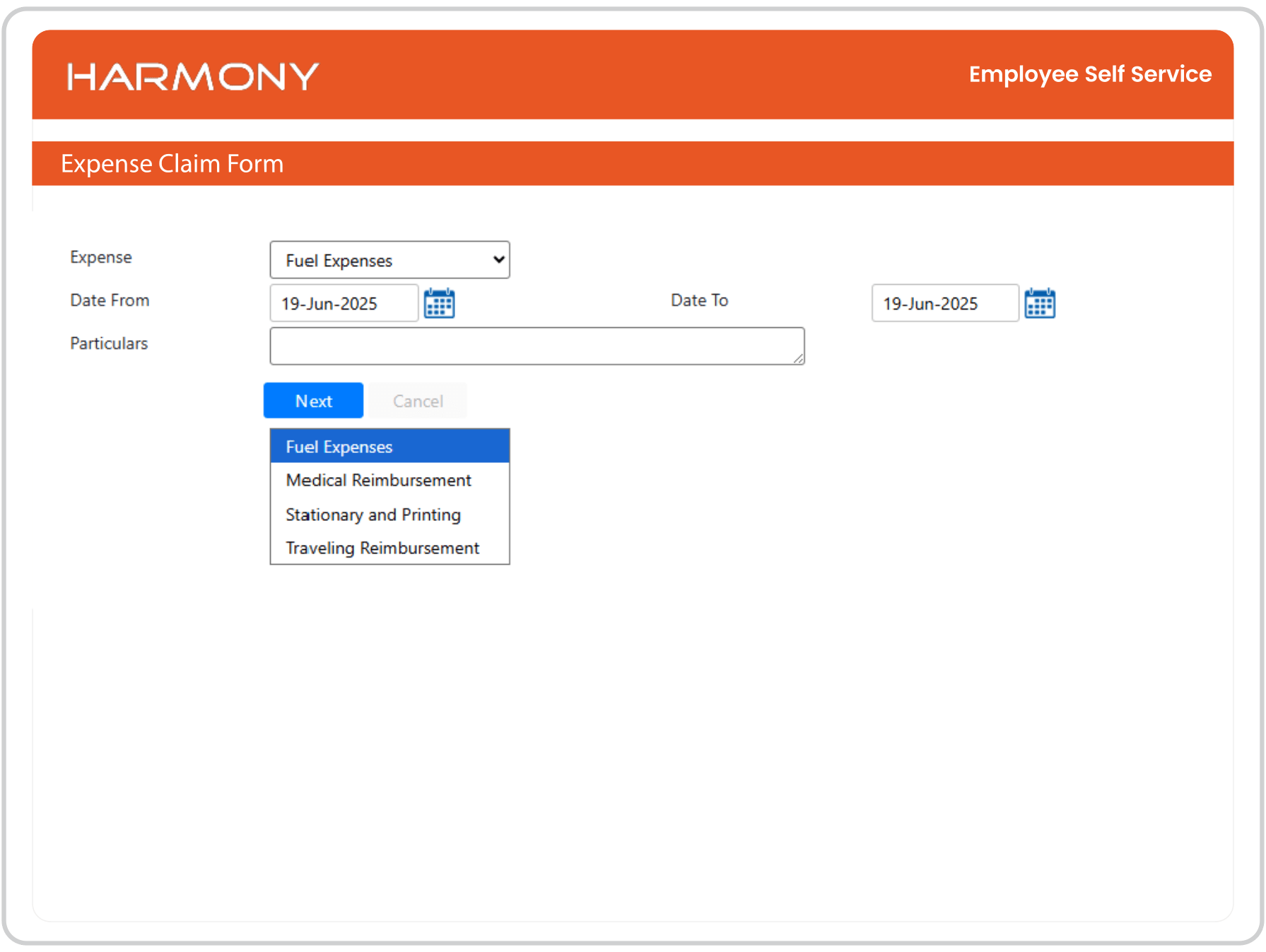The image size is (1266, 952).
Task: Select Traveling Reimbursement option
Action: coord(389,548)
